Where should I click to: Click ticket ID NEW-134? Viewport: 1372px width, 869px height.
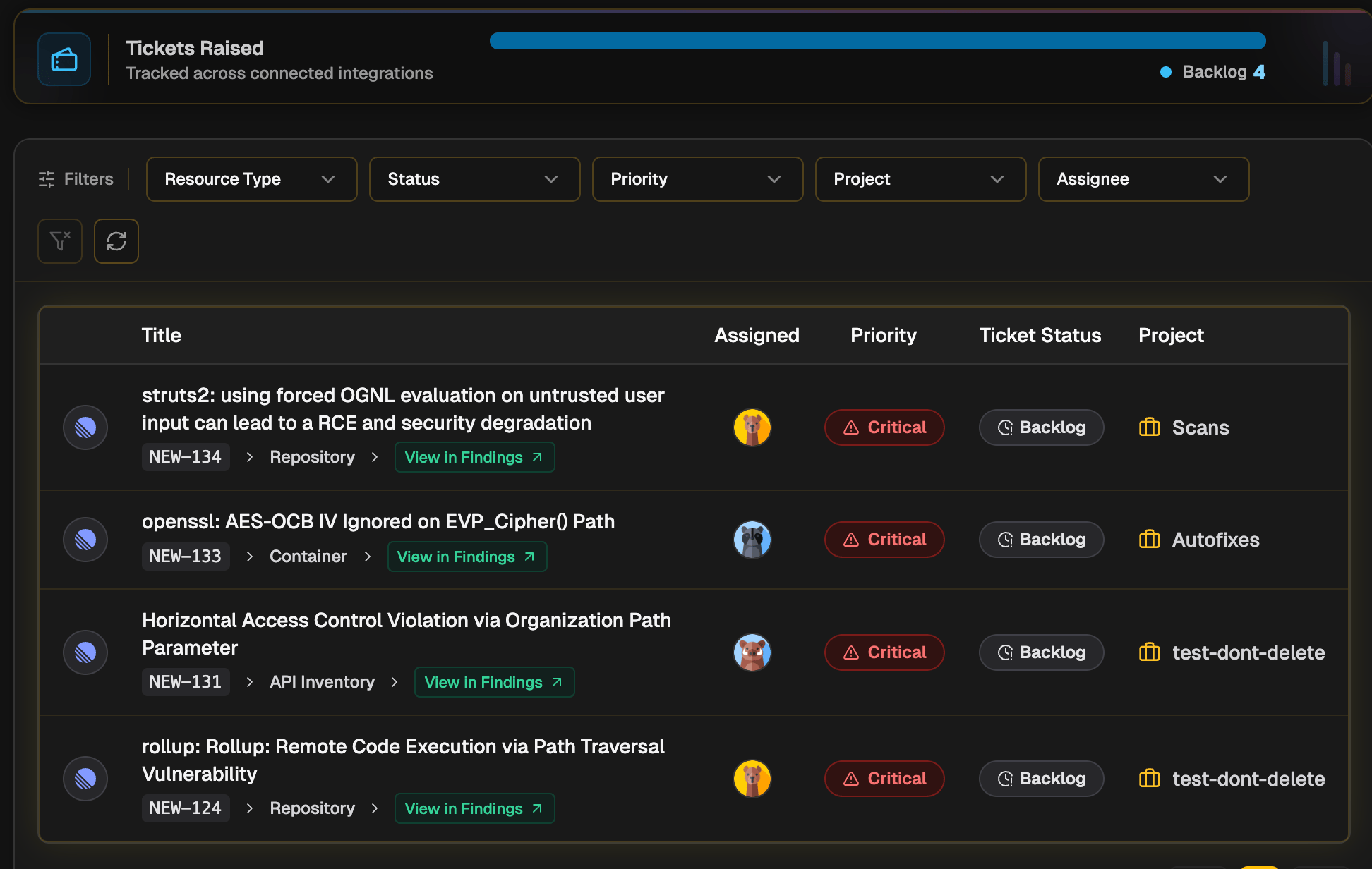tap(186, 457)
